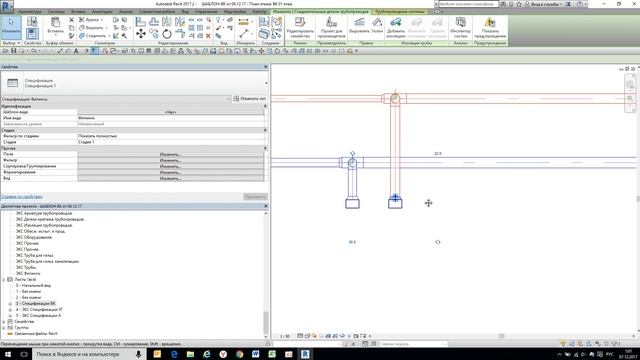Open Инспектор систем system inspector
Image resolution: width=640 pixels, height=360 pixels.
[x=460, y=27]
